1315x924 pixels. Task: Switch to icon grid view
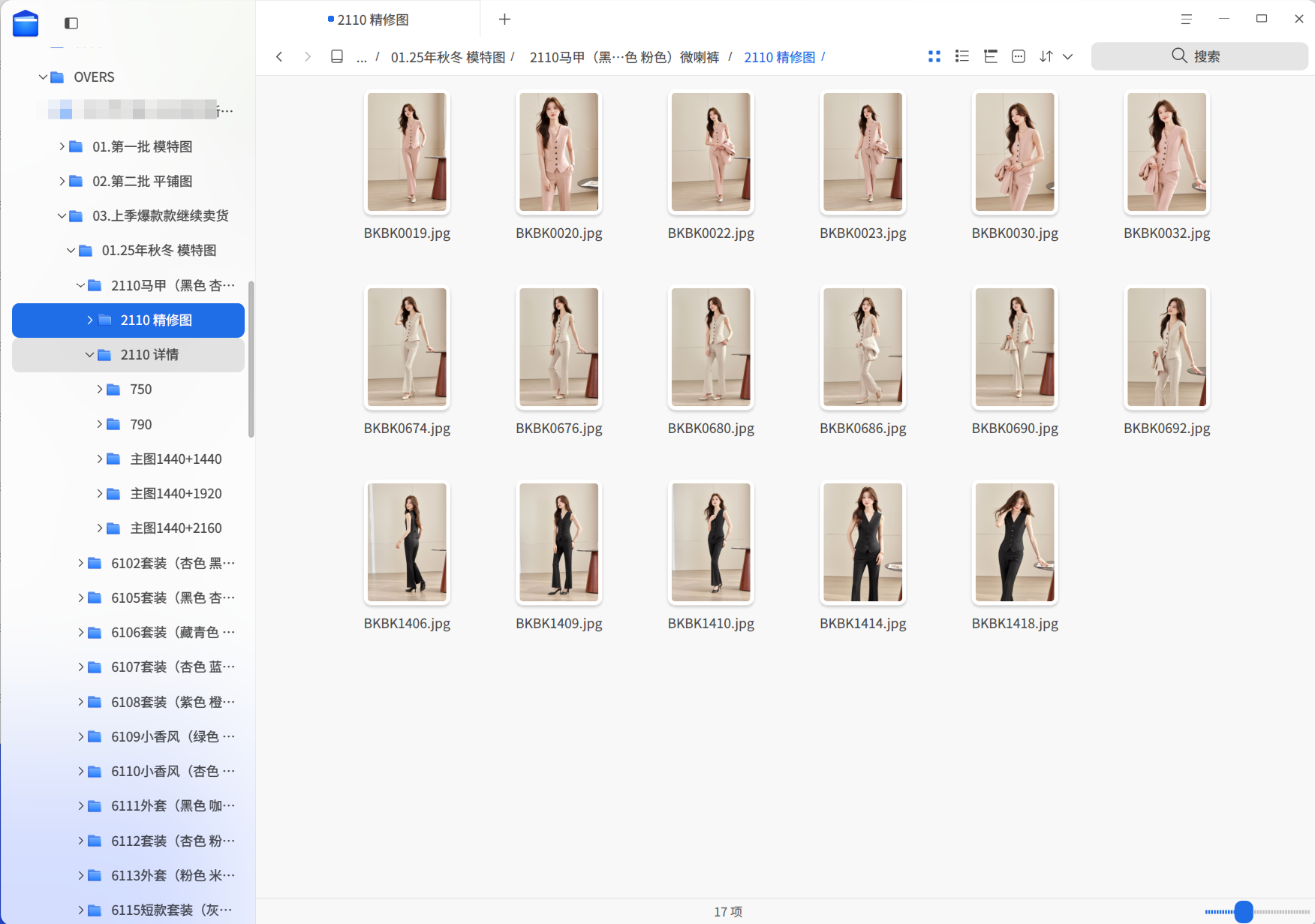[x=934, y=56]
